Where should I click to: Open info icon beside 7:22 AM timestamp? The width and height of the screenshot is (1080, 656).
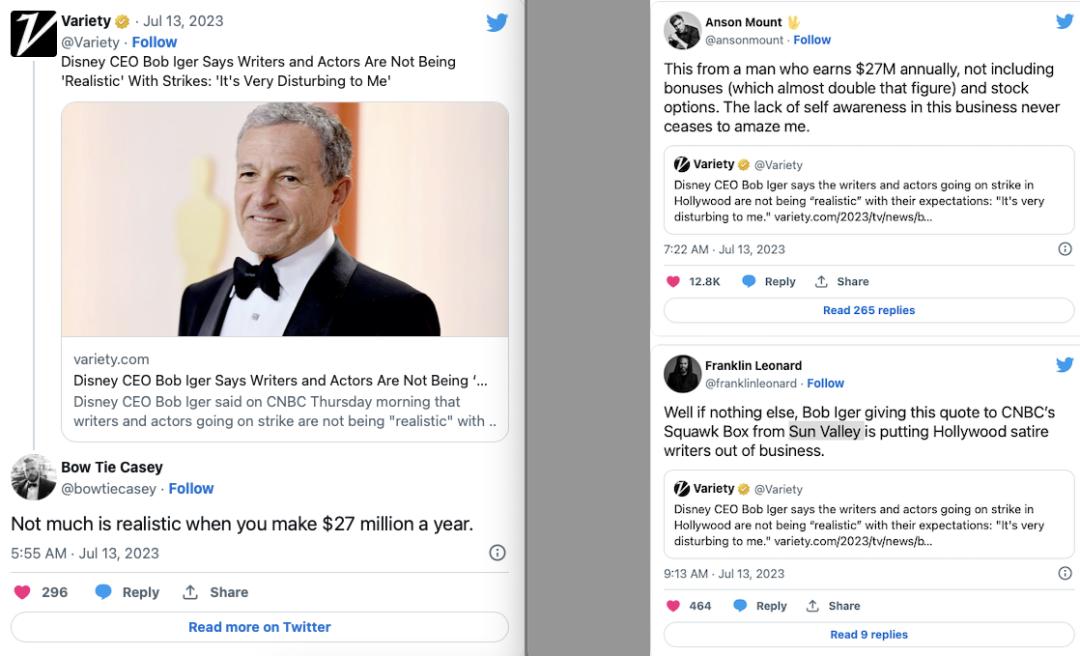click(1065, 249)
